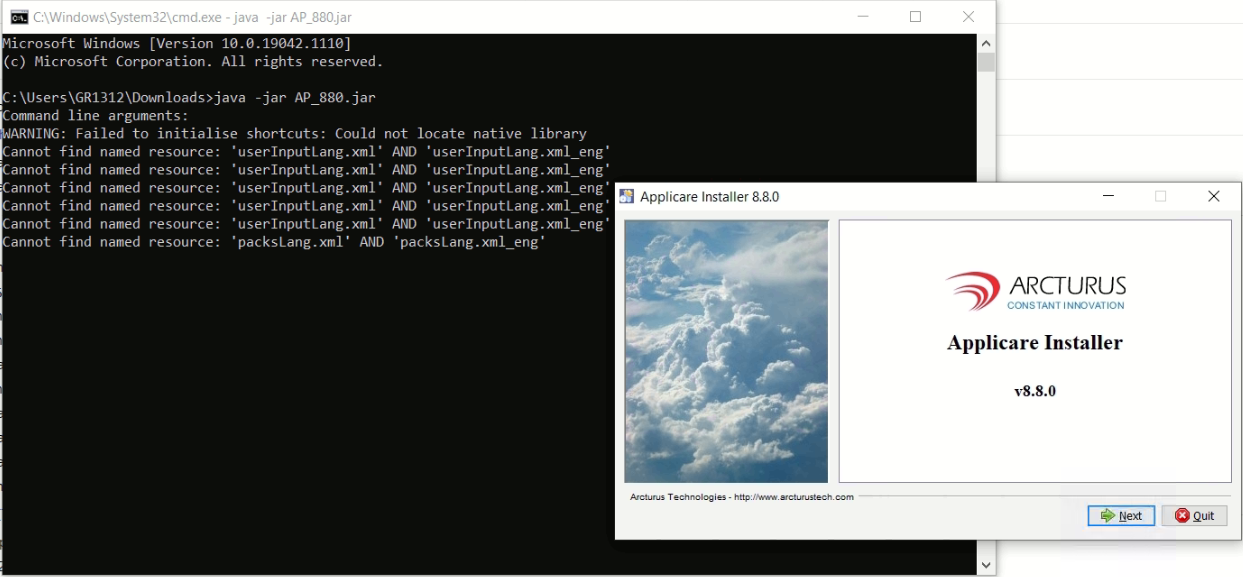The height and width of the screenshot is (577, 1243).
Task: Click the Applicare Installer title bar icon
Action: pos(627,196)
